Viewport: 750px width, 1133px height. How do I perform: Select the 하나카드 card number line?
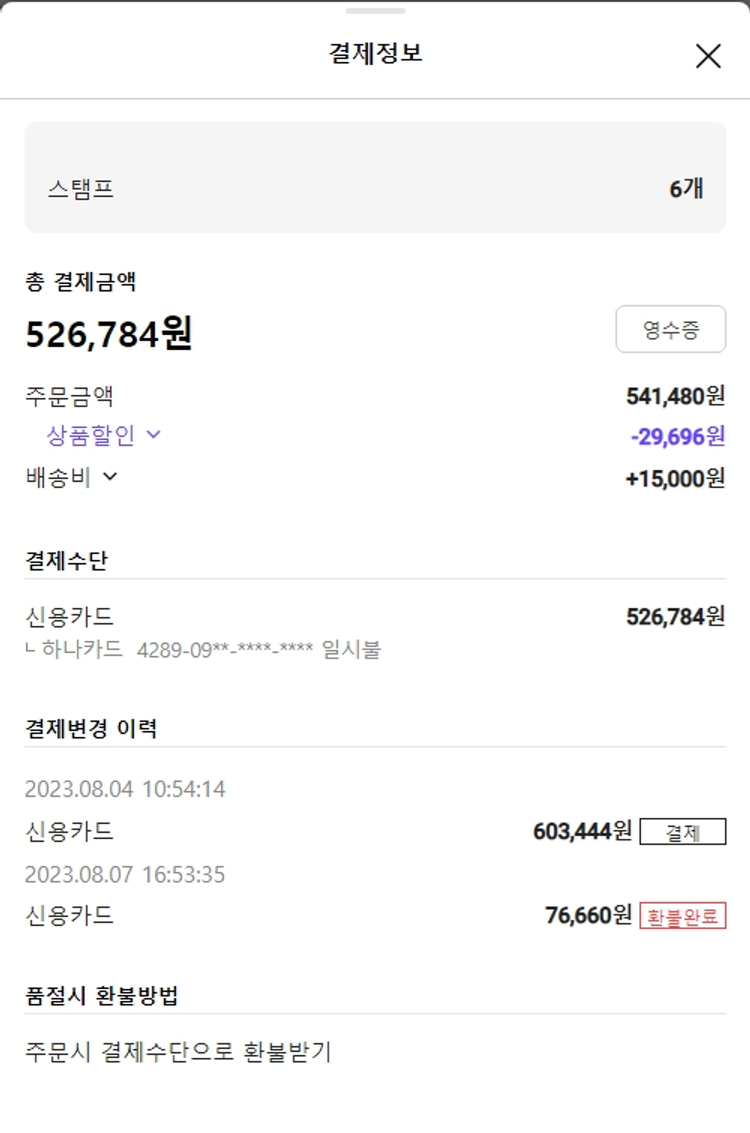tap(203, 650)
